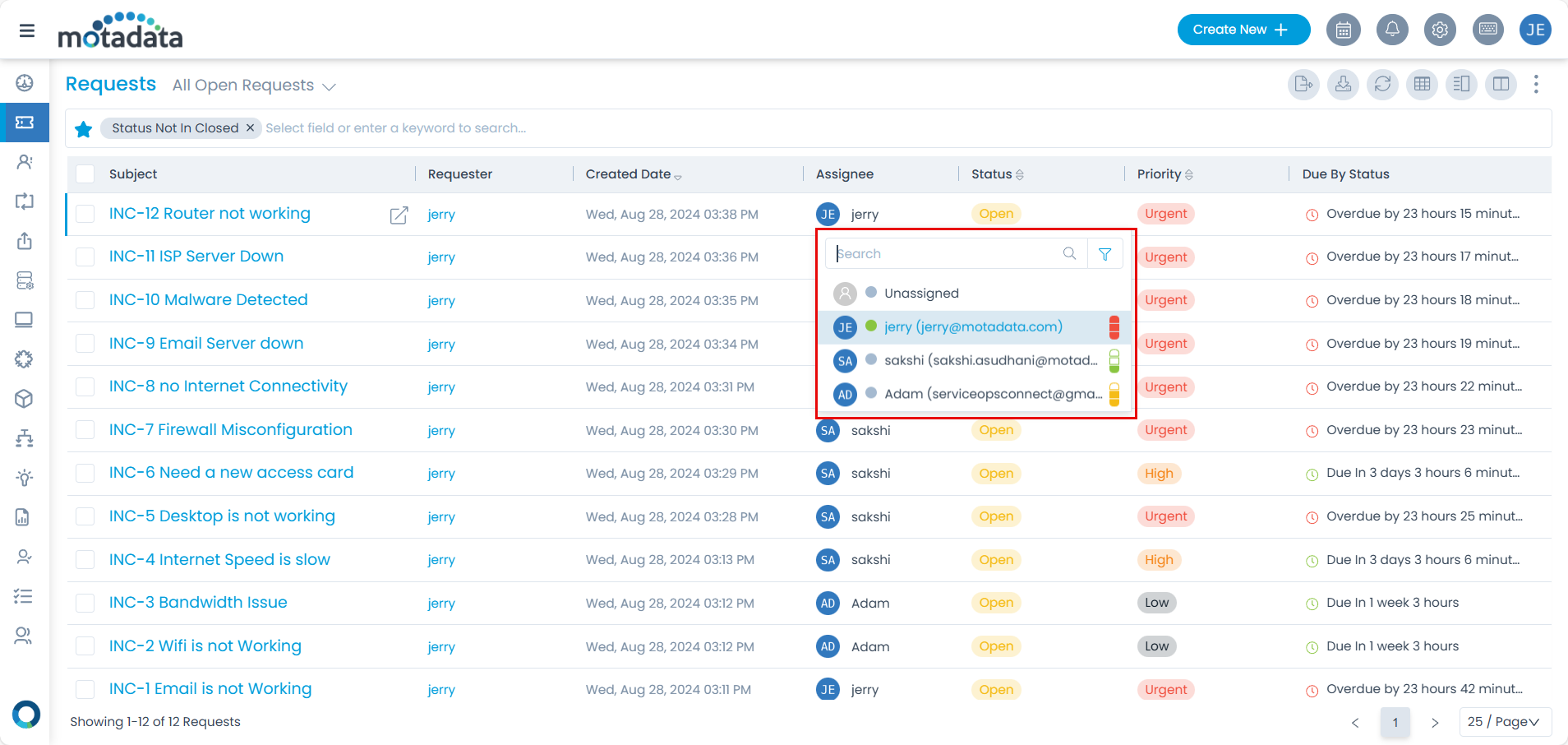1568x745 pixels.
Task: Open High priority dropdown for INC-6
Action: tap(1159, 474)
